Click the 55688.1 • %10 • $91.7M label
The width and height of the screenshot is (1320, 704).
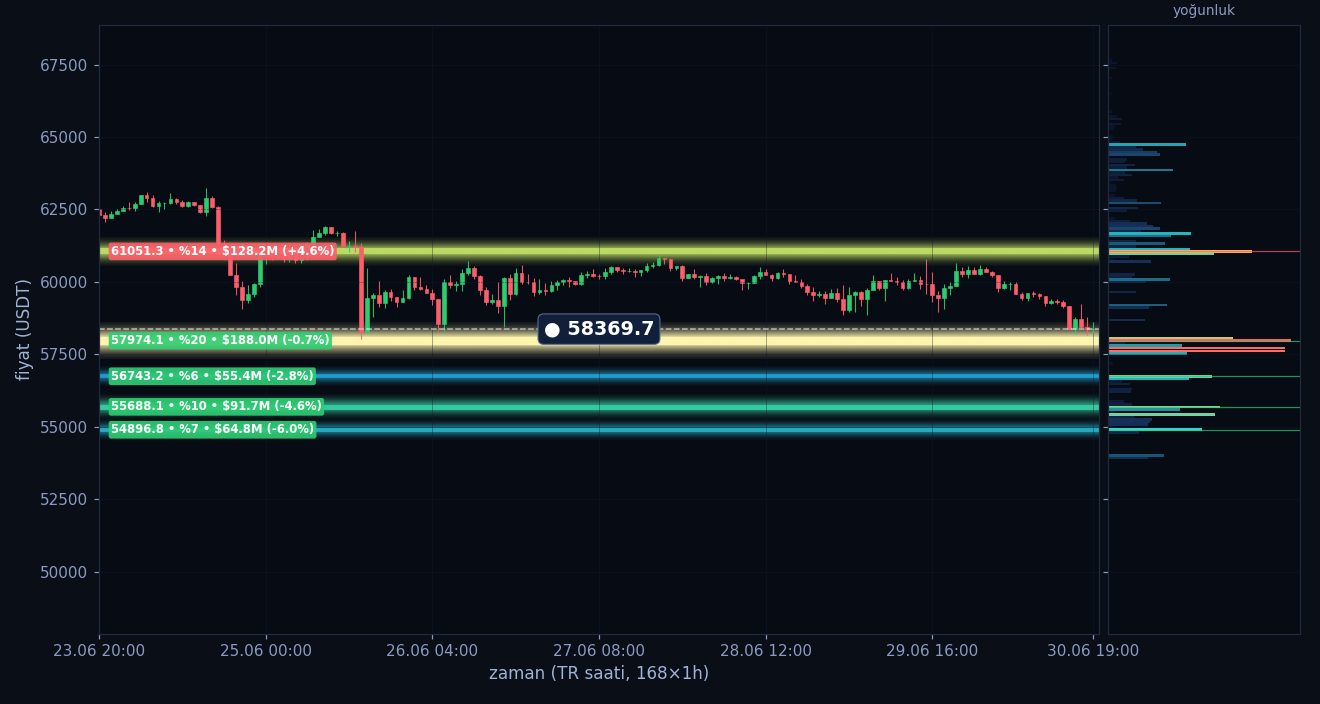(x=216, y=406)
